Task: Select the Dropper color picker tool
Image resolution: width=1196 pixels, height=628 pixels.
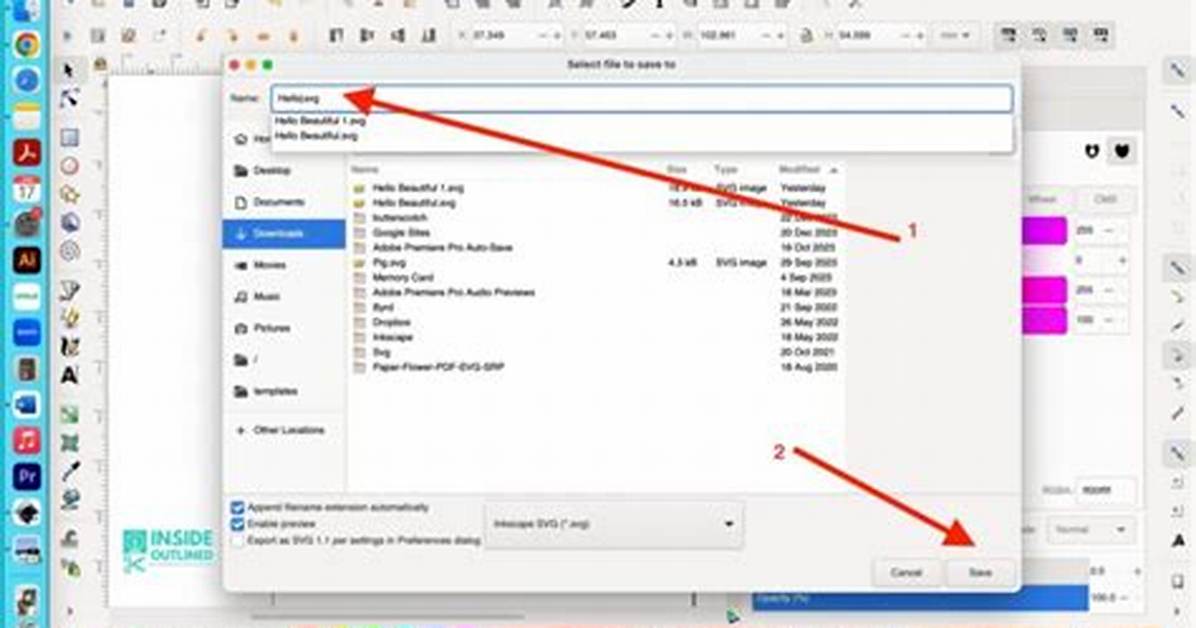Action: click(x=69, y=471)
